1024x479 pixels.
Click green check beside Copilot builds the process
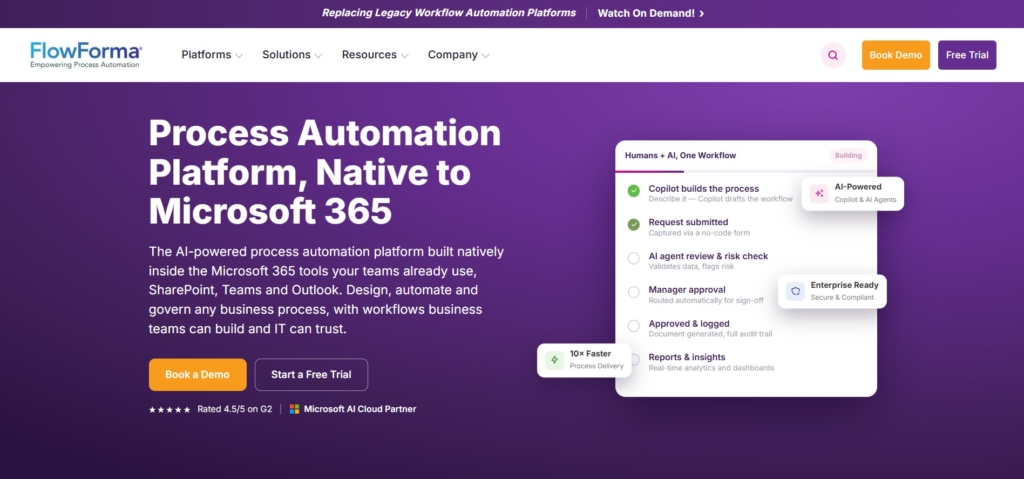pos(633,191)
